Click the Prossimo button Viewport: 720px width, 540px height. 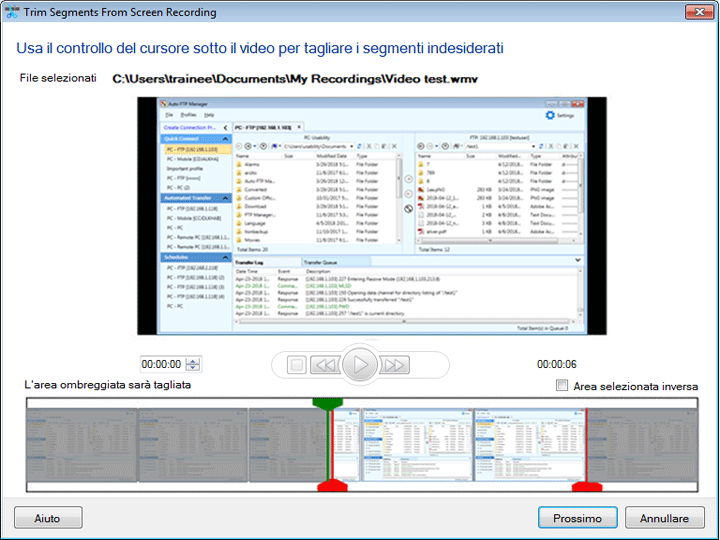(x=577, y=518)
